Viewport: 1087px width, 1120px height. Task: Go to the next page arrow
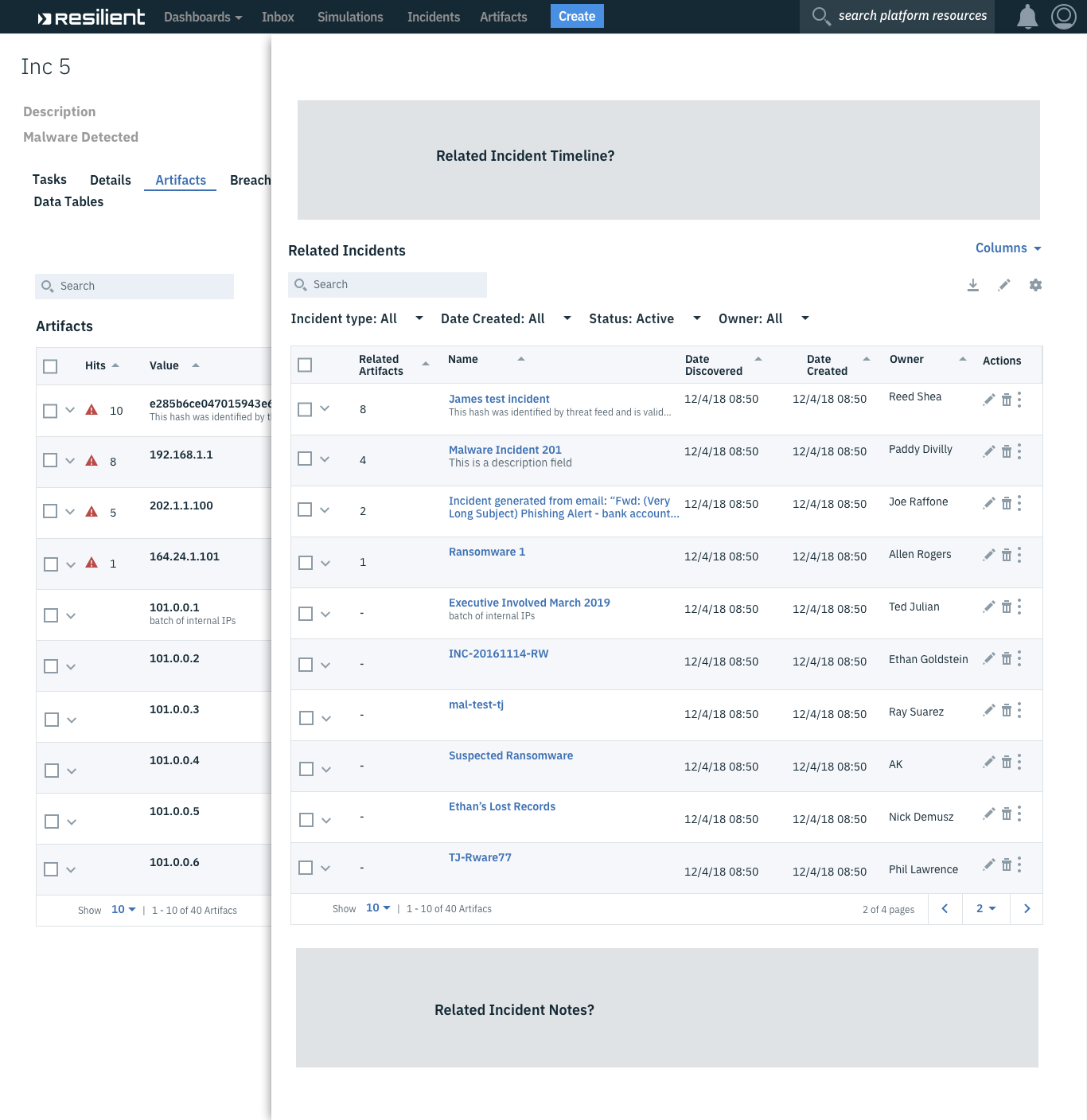1027,908
